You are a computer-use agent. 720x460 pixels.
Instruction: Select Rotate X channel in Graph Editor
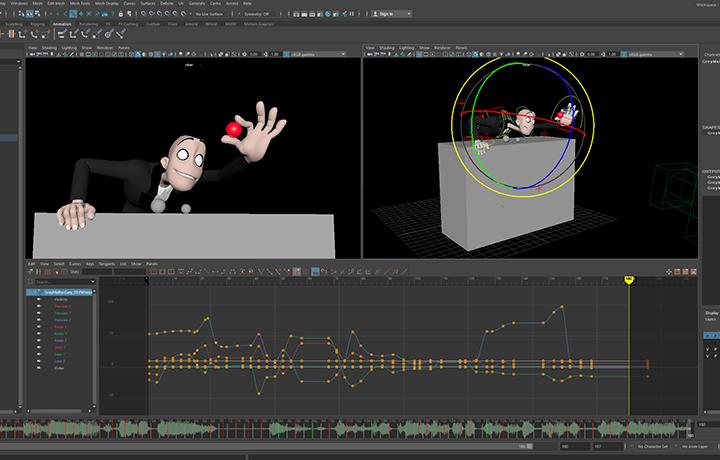coord(60,326)
